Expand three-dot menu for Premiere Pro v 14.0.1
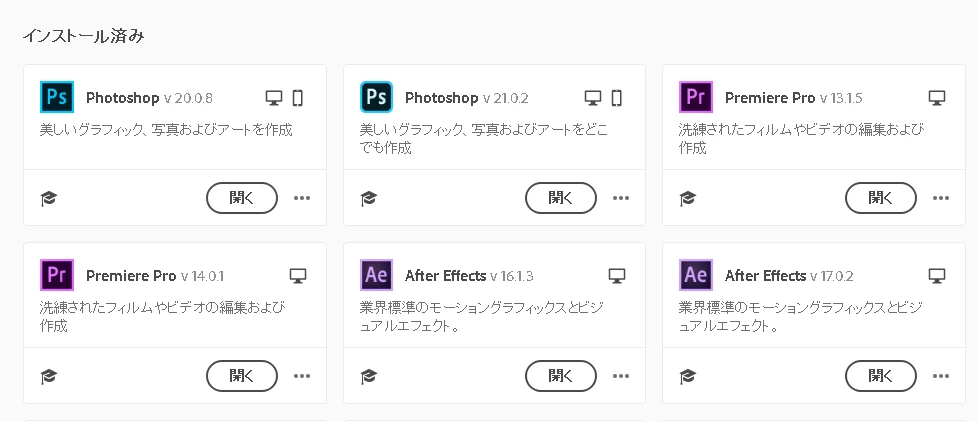This screenshot has height=422, width=977. [x=302, y=376]
